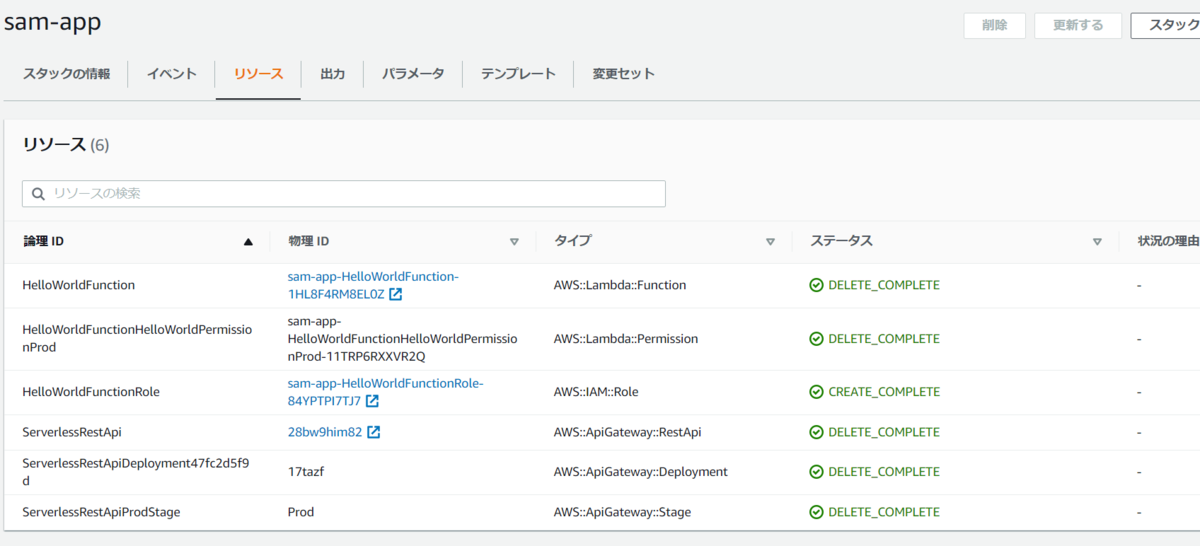Viewport: 1200px width, 546px height.
Task: Switch to the イベント tab
Action: pyautogui.click(x=171, y=74)
